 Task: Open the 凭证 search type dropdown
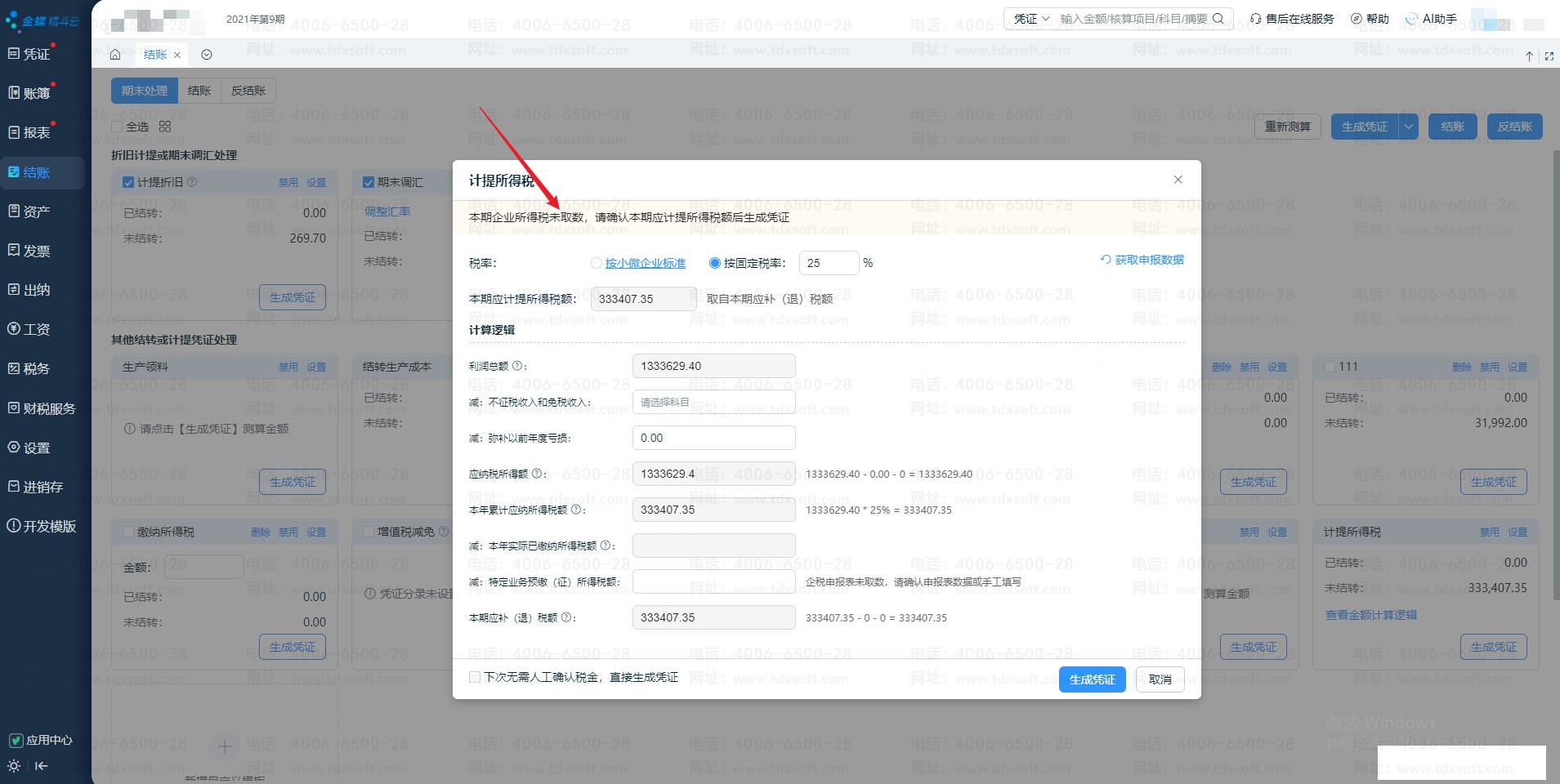(x=1031, y=18)
